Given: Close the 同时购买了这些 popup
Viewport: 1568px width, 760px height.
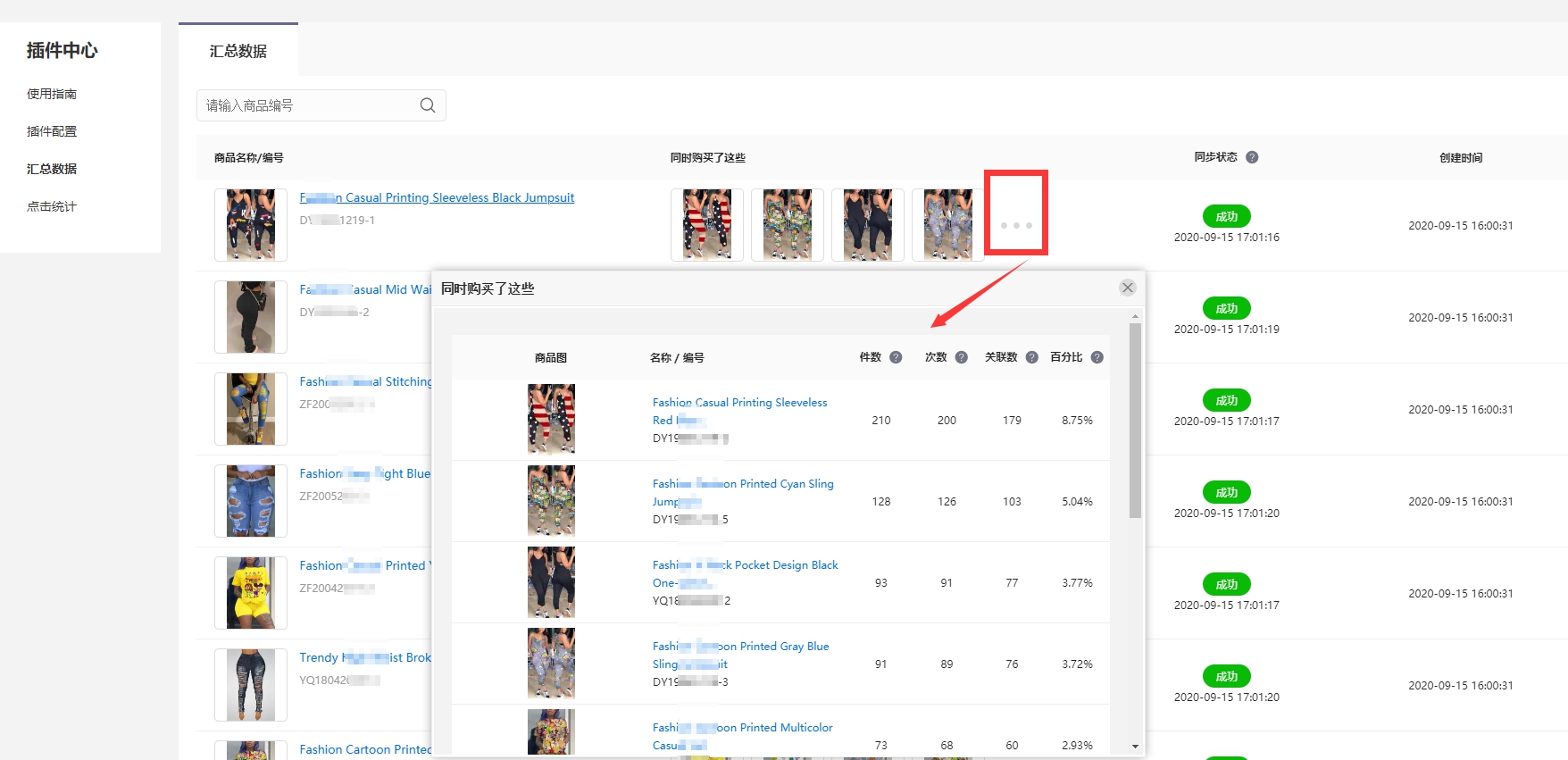Looking at the screenshot, I should pos(1128,288).
